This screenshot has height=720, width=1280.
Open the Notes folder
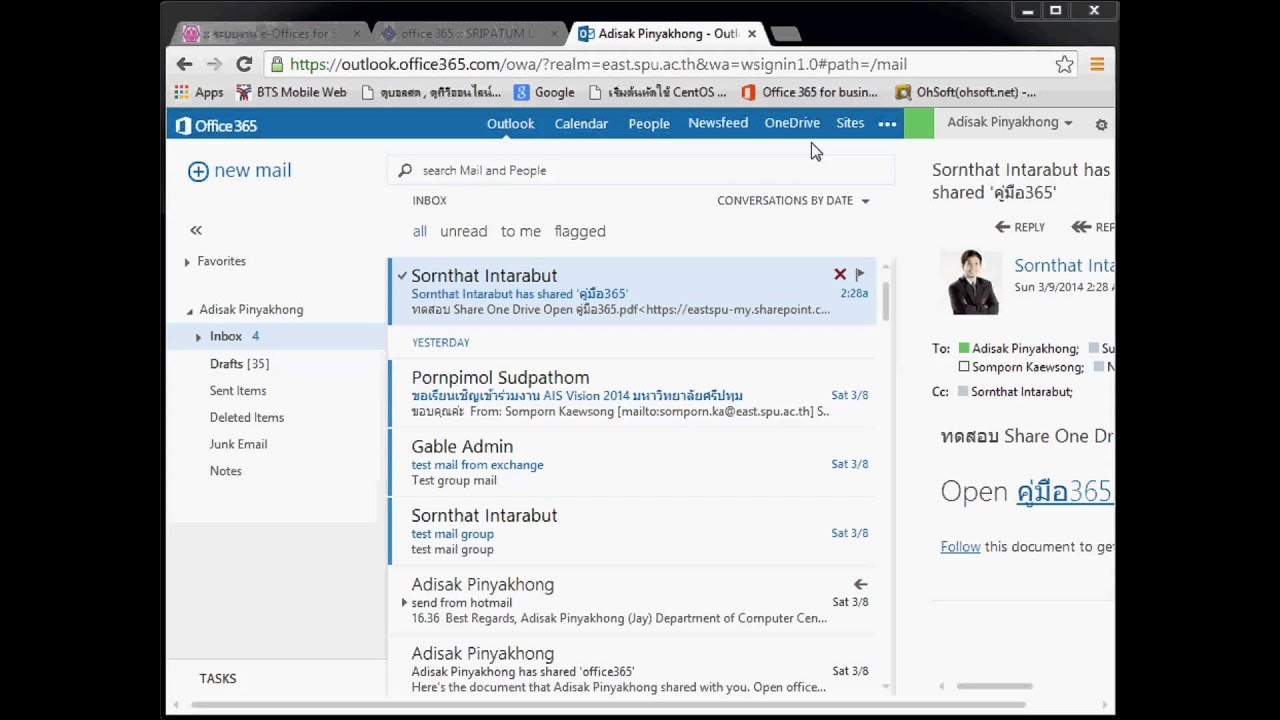click(226, 471)
